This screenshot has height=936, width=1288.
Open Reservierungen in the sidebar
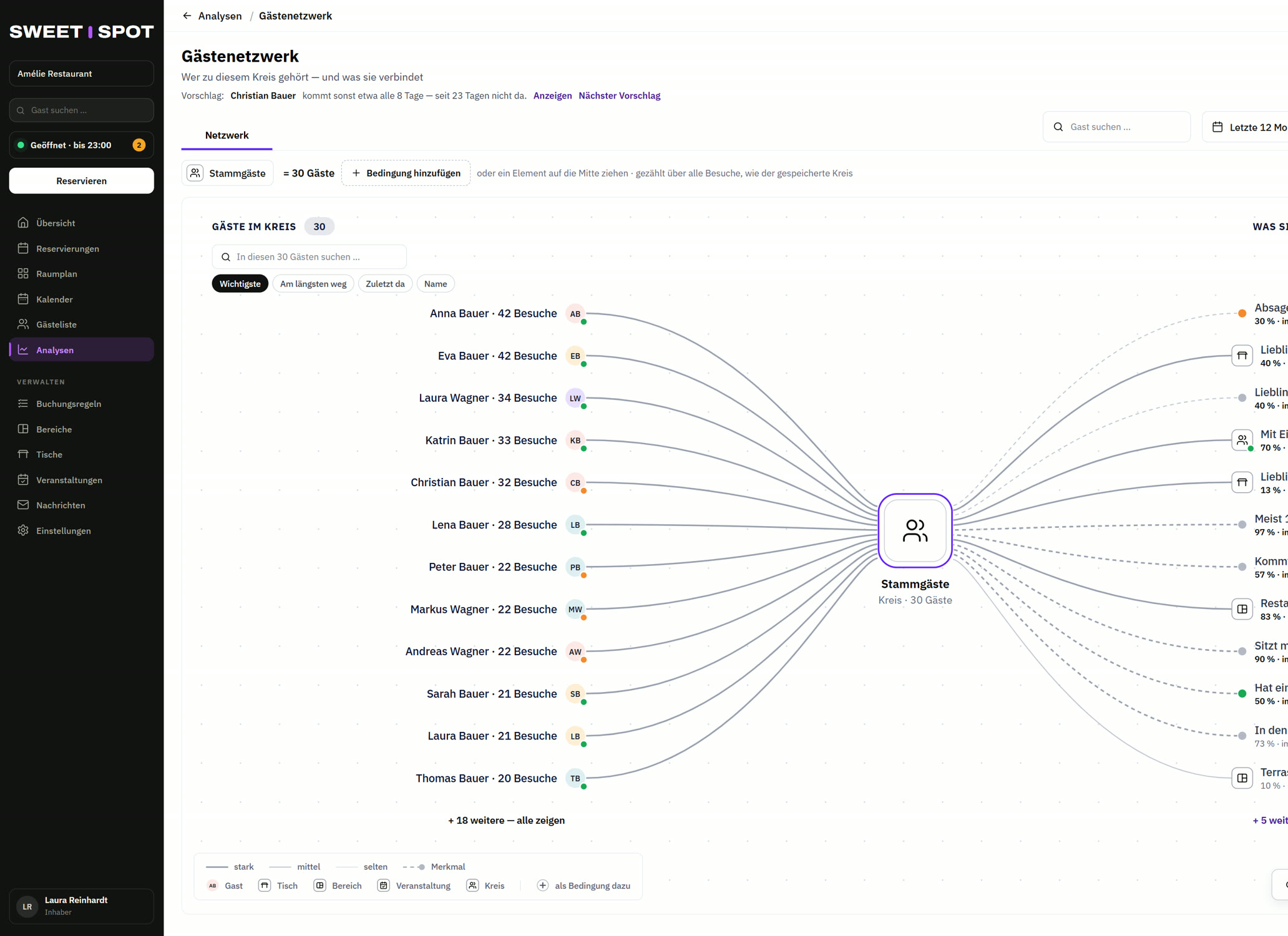(x=81, y=248)
